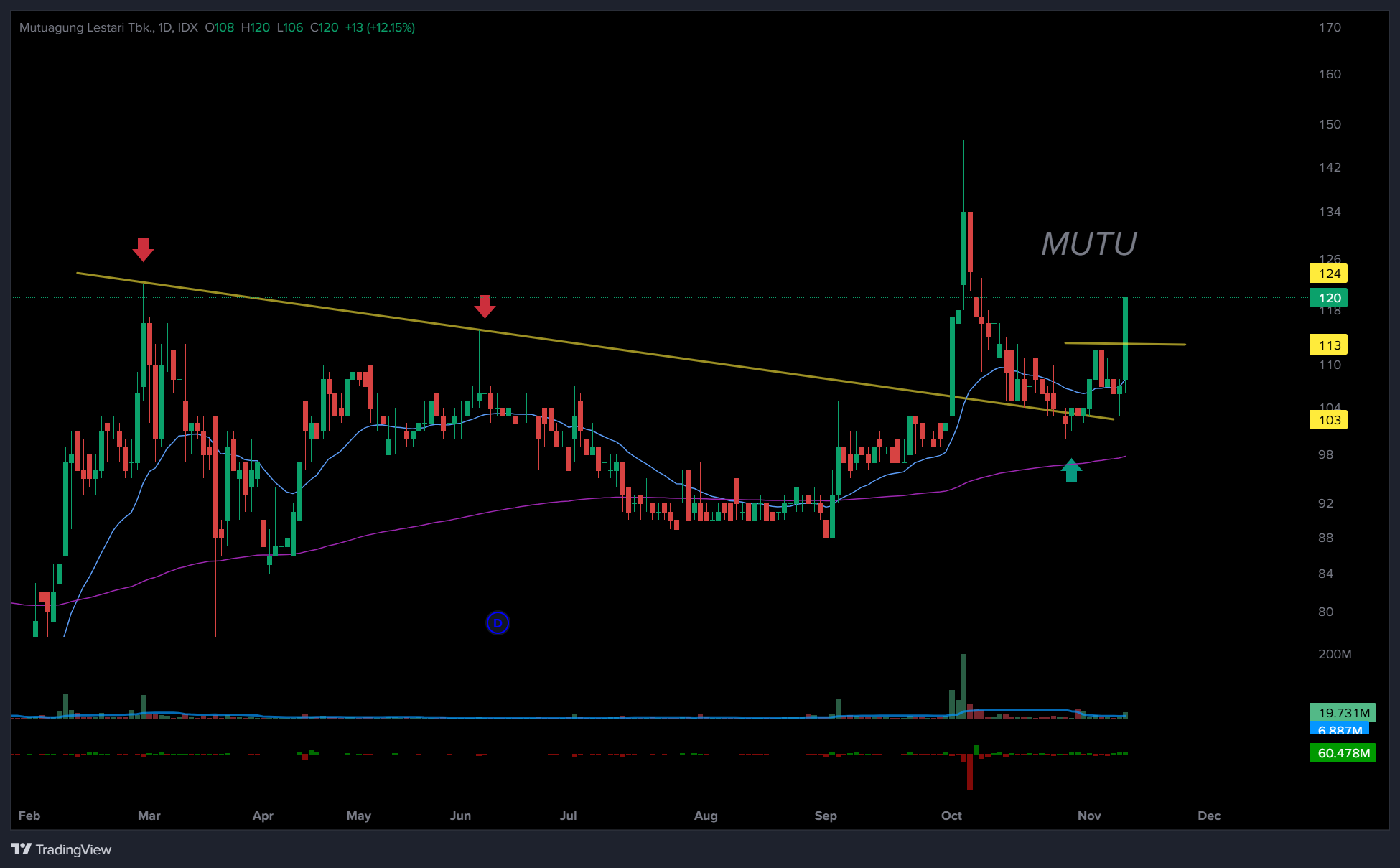The height and width of the screenshot is (868, 1400).
Task: Click the 19.731M volume value label
Action: [1343, 712]
